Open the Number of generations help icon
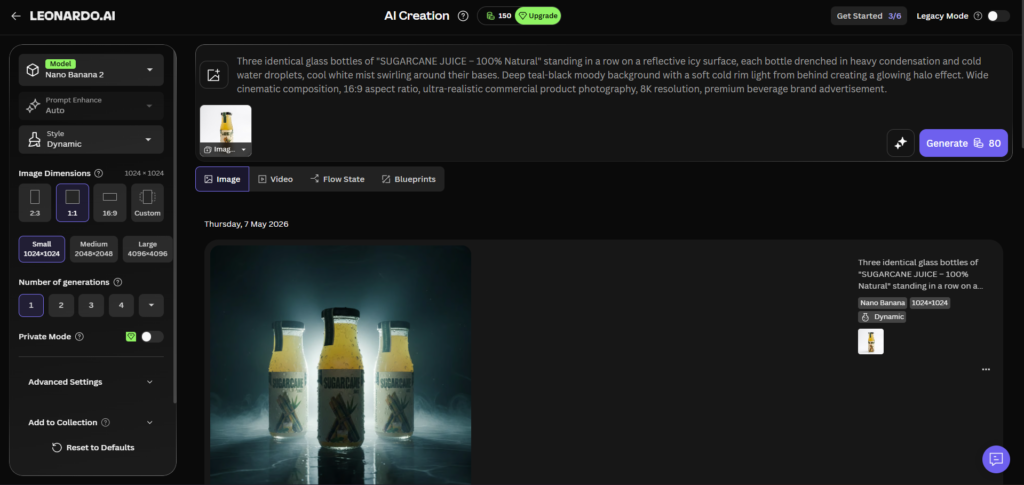Image resolution: width=1024 pixels, height=485 pixels. (118, 283)
